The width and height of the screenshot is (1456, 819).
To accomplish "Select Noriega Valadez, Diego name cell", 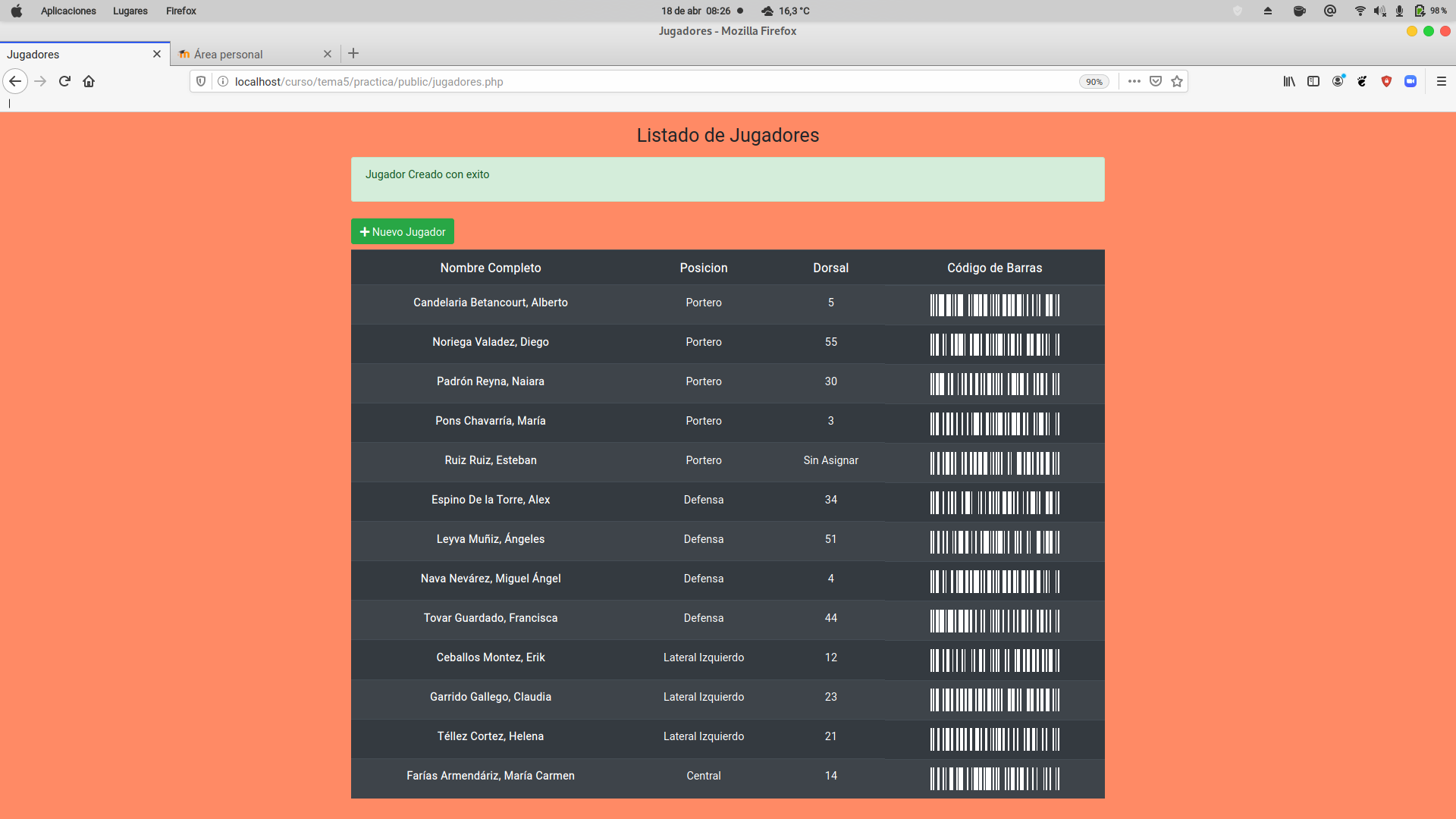I will [491, 342].
